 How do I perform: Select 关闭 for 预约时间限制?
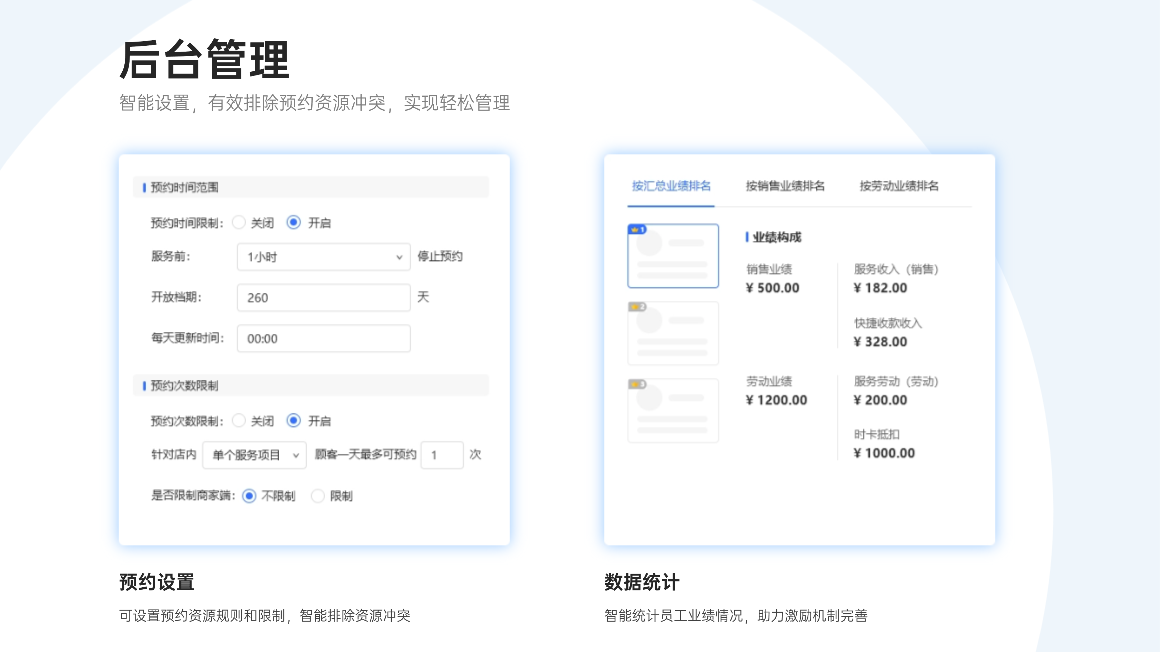click(x=239, y=222)
